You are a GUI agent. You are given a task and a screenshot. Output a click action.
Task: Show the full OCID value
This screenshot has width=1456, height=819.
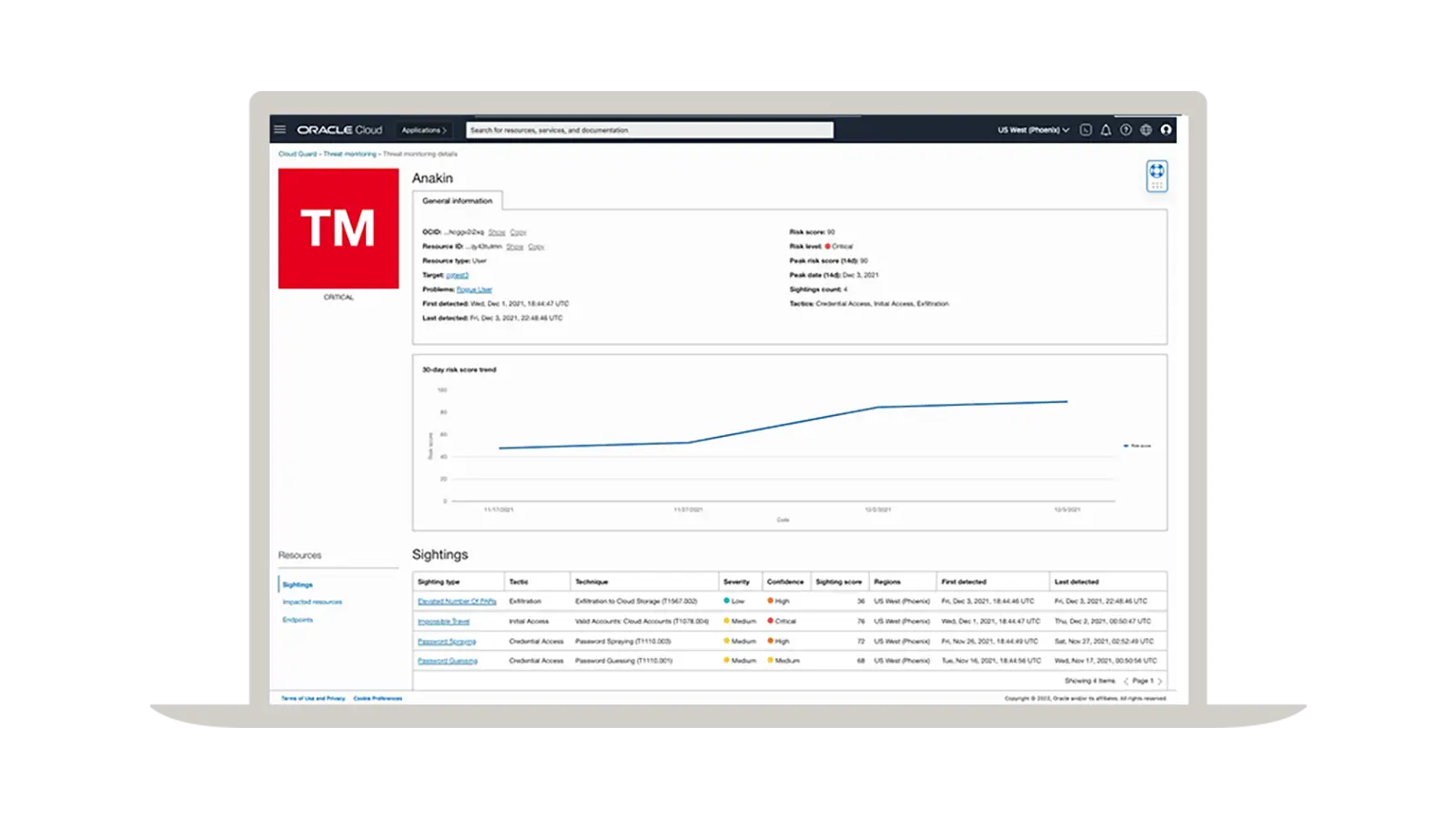click(497, 233)
